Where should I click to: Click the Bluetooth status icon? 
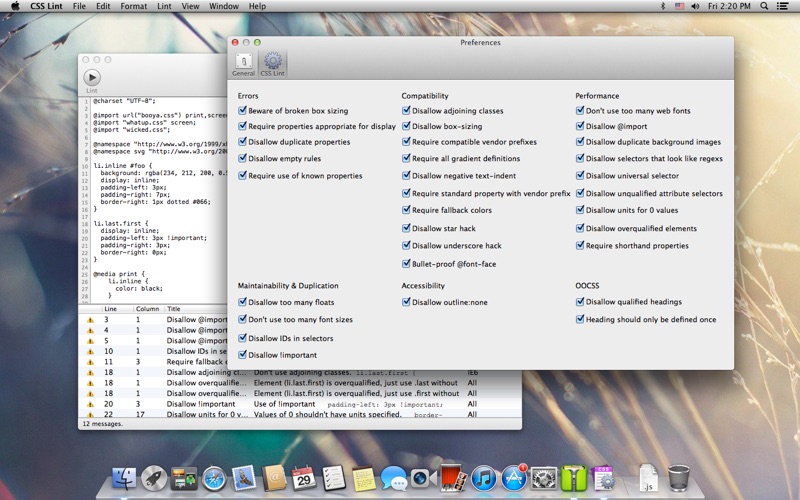coord(662,6)
